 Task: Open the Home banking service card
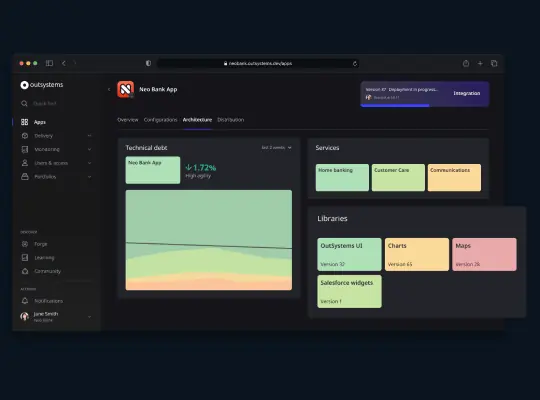(x=342, y=177)
